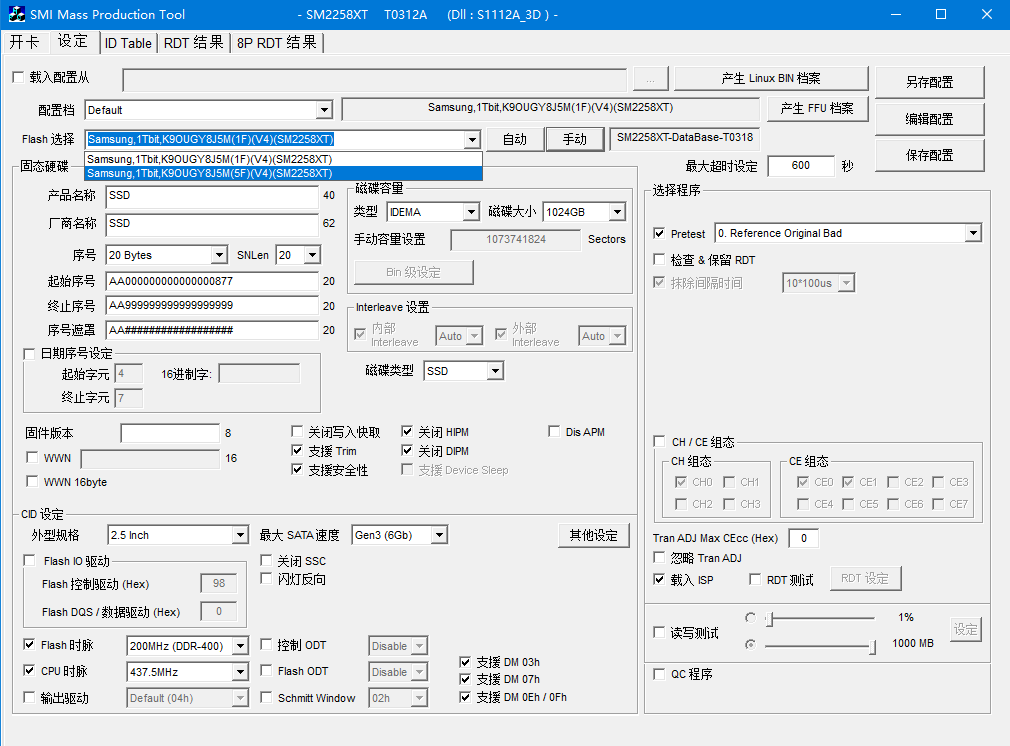Viewport: 1010px width, 746px height.
Task: Expand the 磁碟大小 1024GB dropdown
Action: [617, 212]
